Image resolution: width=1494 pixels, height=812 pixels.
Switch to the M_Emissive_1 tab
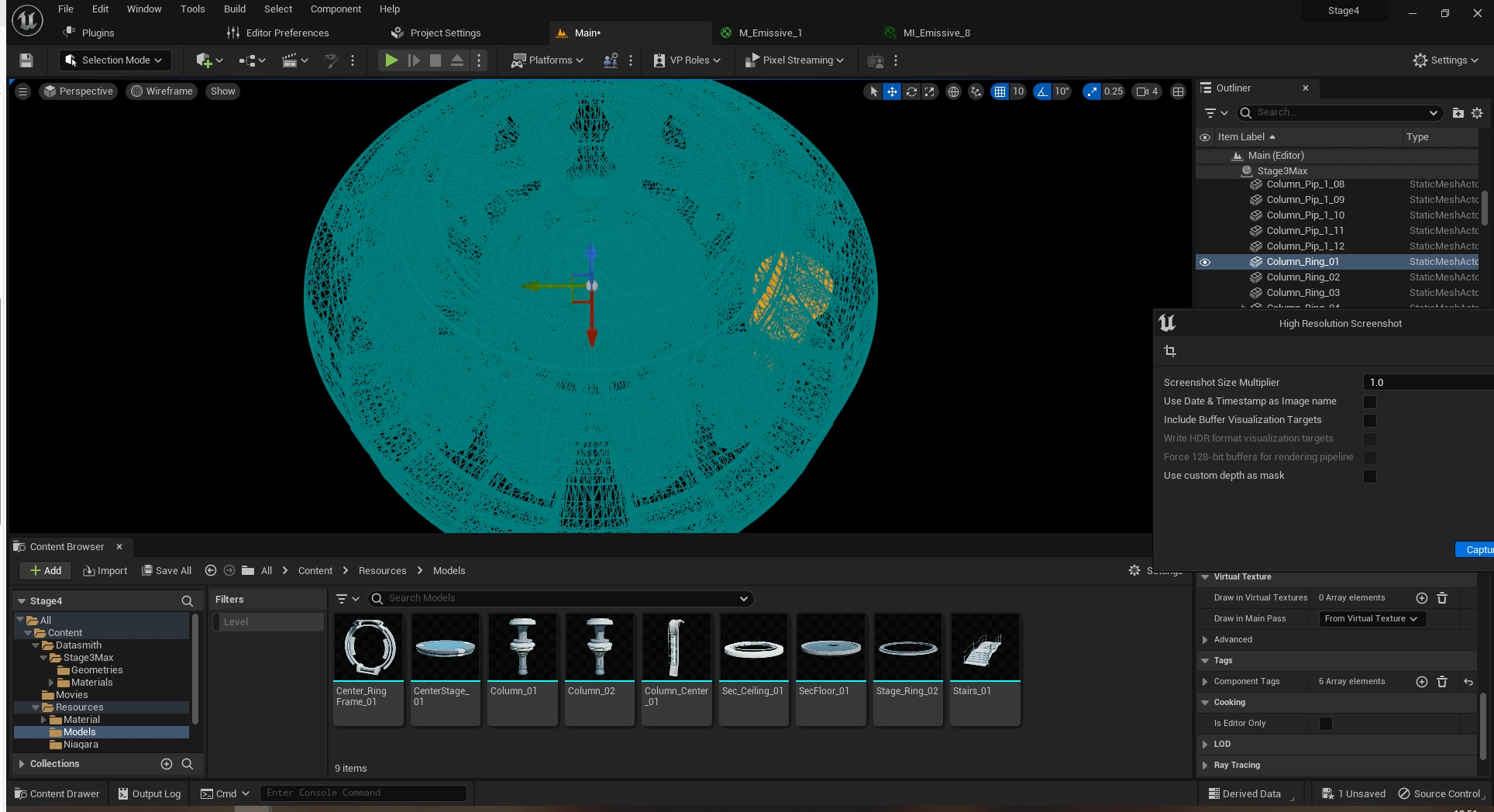tap(769, 33)
